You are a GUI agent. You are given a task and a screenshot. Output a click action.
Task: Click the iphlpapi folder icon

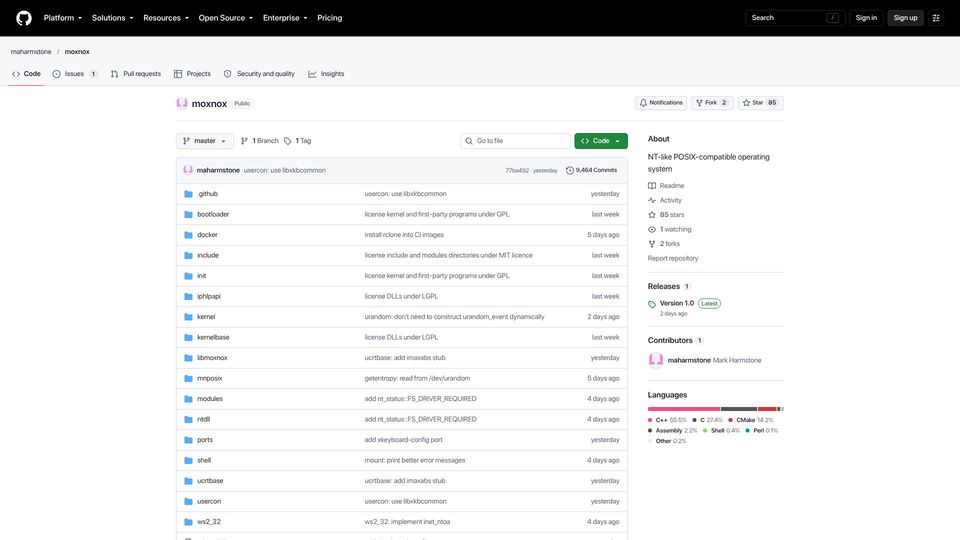pos(189,296)
